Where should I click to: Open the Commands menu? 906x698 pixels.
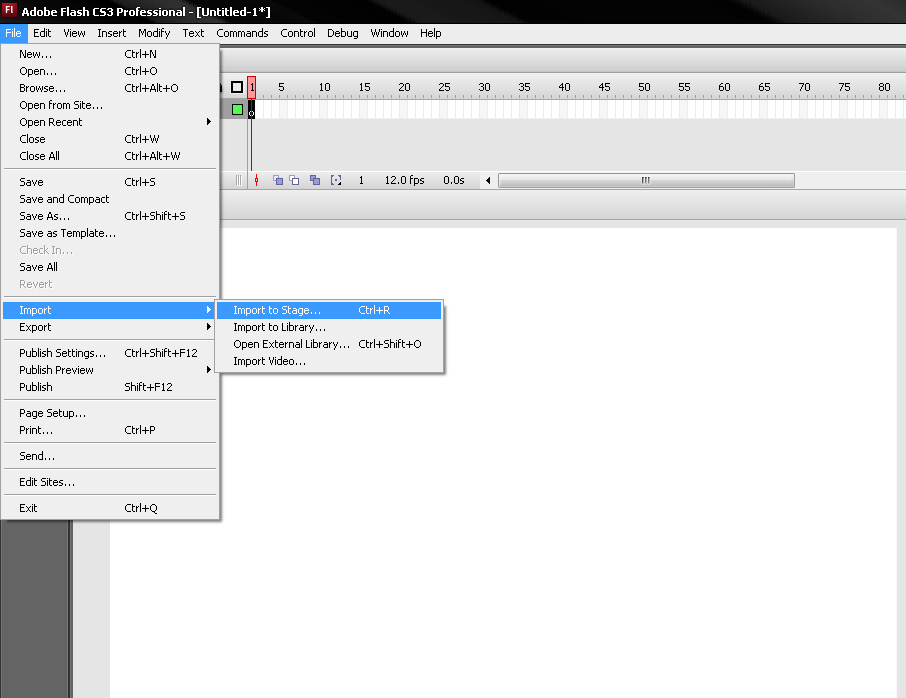tap(242, 33)
